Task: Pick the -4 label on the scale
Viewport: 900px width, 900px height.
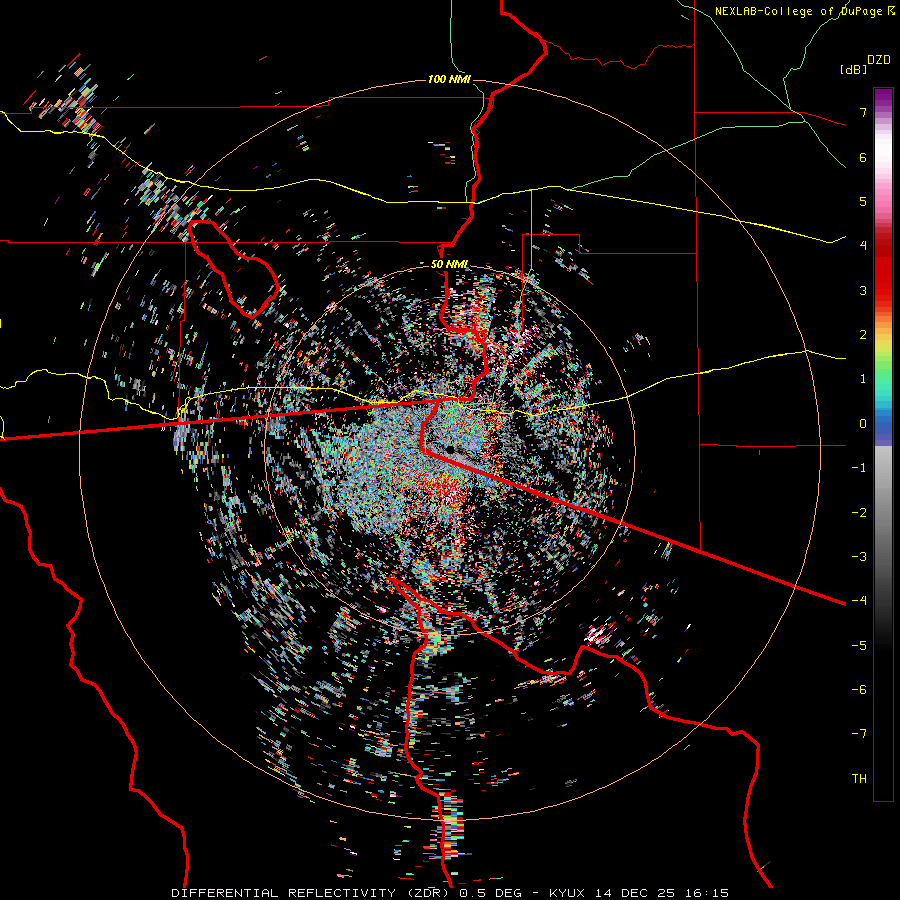Action: (x=859, y=601)
